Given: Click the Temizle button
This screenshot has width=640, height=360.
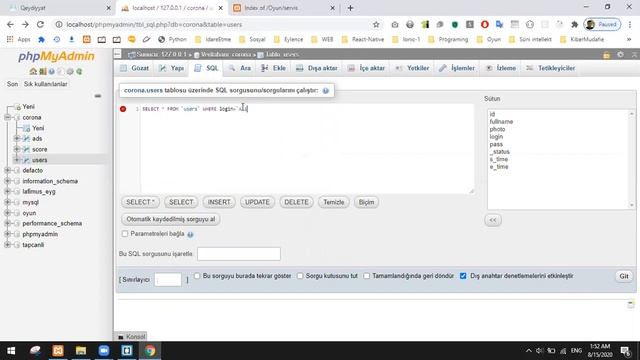Looking at the screenshot, I should coord(333,202).
